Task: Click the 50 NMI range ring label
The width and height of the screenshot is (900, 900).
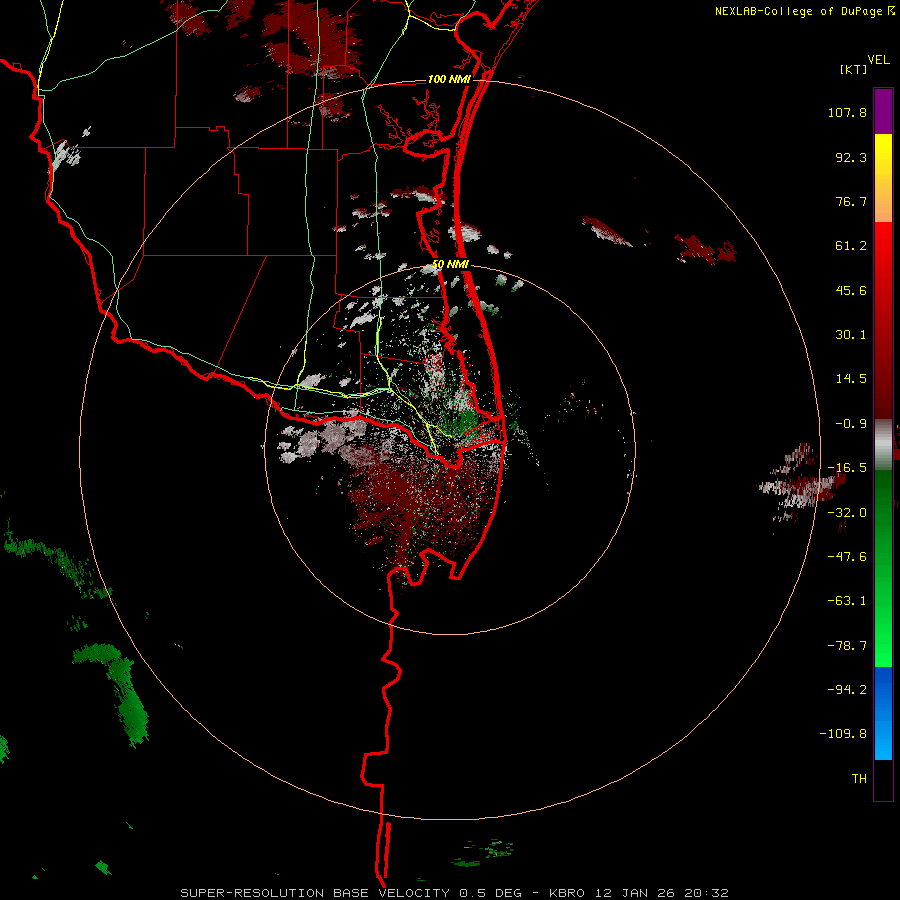Action: click(x=451, y=264)
